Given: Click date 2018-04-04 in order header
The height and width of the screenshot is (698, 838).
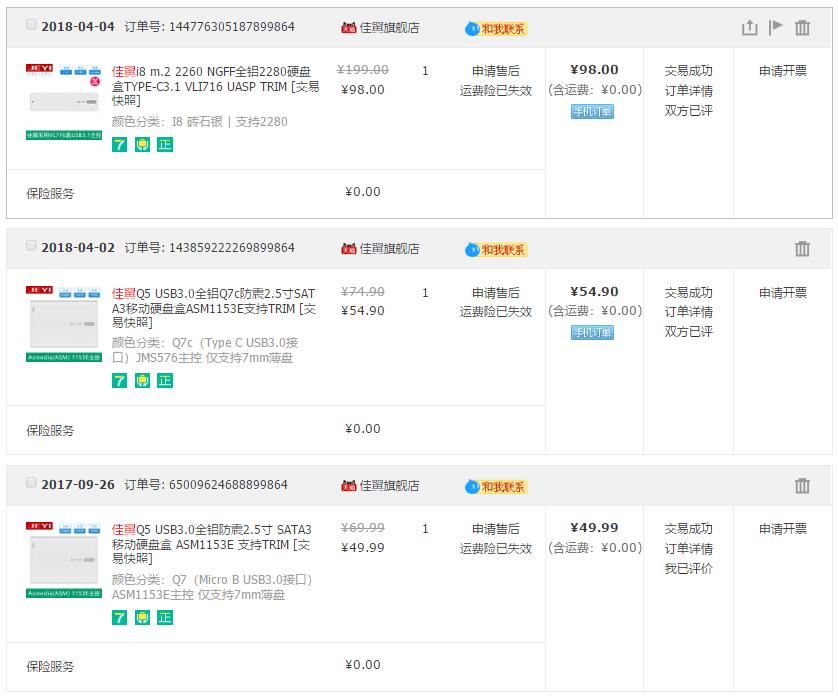Looking at the screenshot, I should (78, 27).
